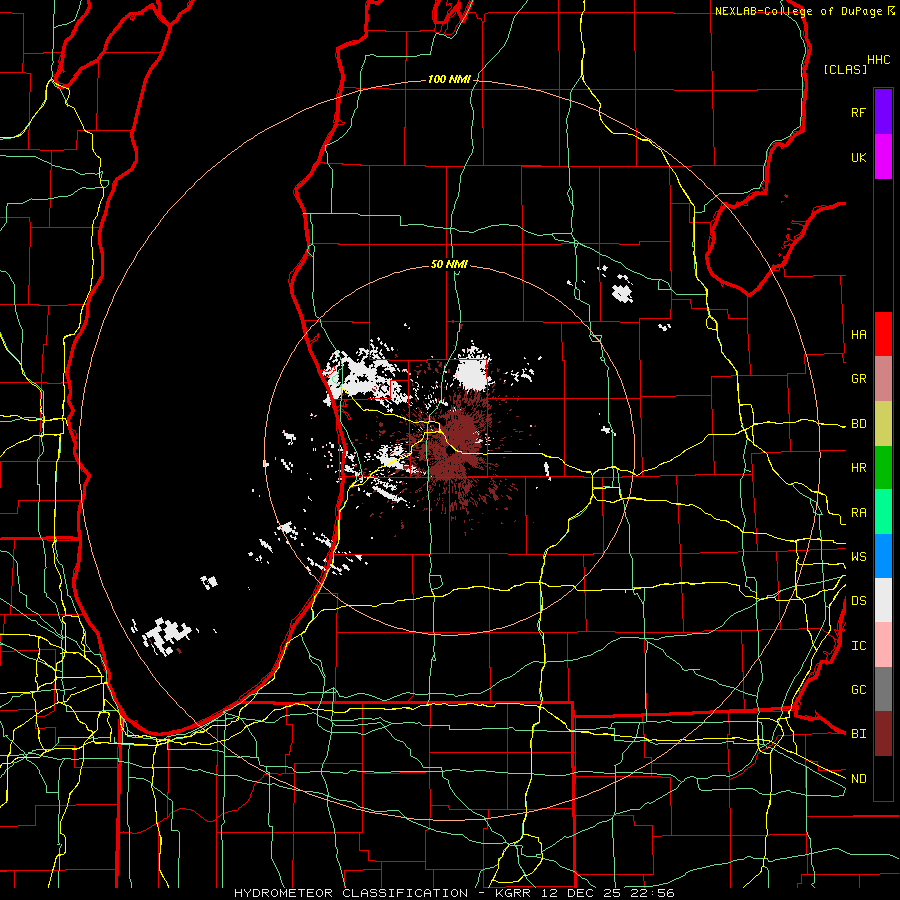The width and height of the screenshot is (900, 900).
Task: Click the 'HA' legend label
Action: 858,335
